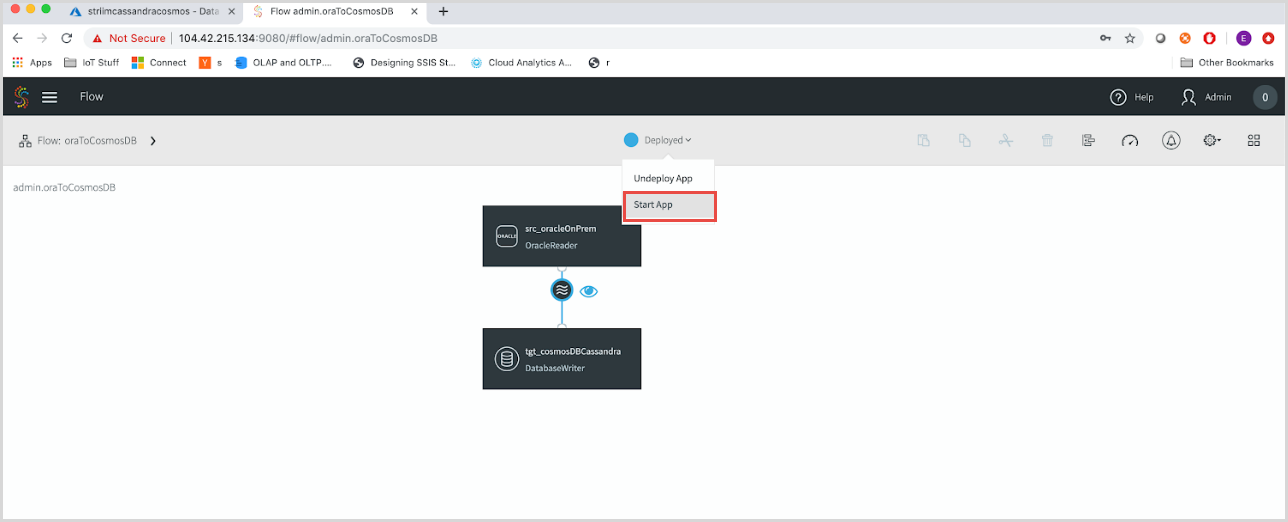
Task: Click the wave stream node icon
Action: tap(562, 290)
